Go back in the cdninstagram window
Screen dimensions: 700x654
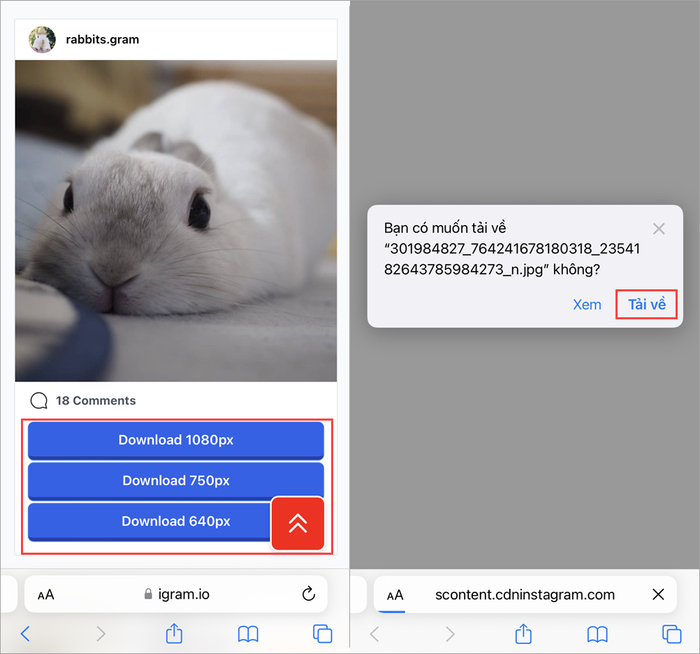[x=375, y=634]
